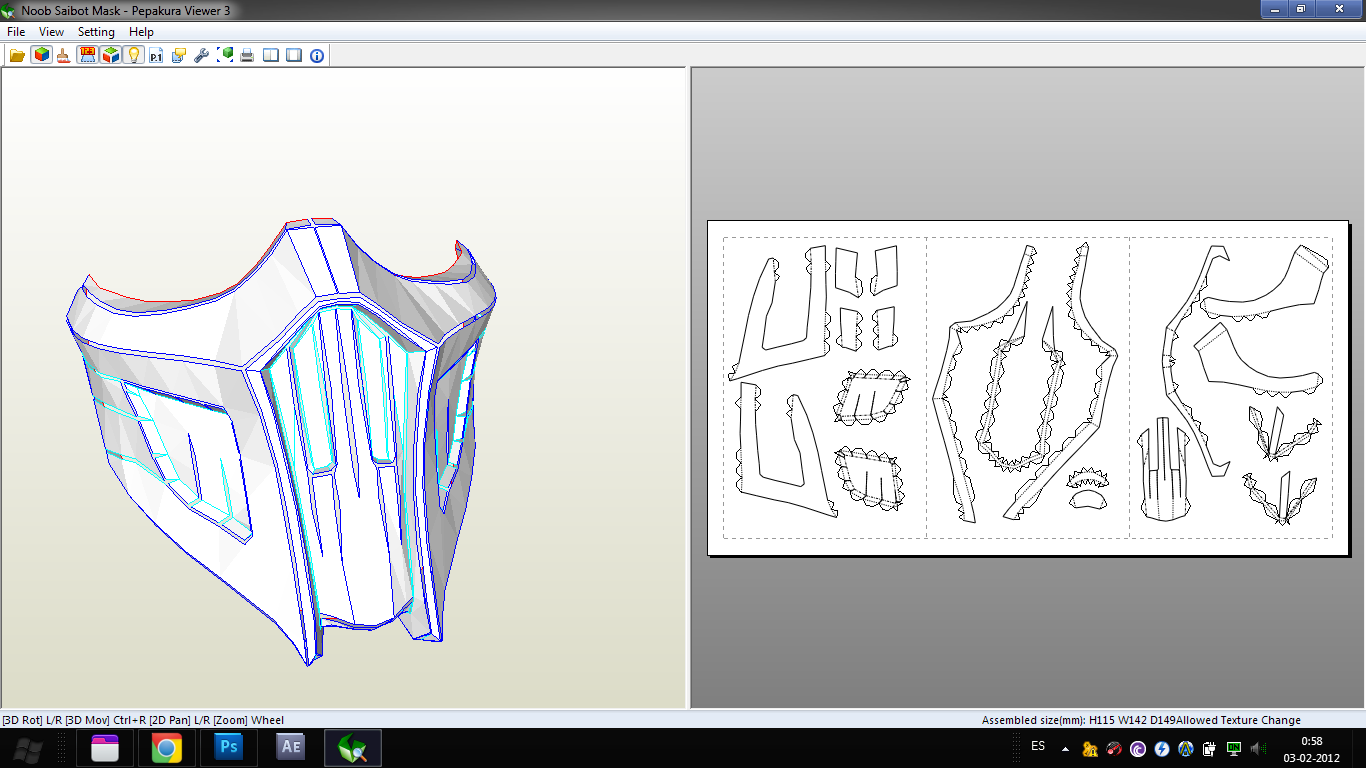Click the green ON monitor tray icon
Viewport: 1366px width, 768px height.
(x=1234, y=748)
